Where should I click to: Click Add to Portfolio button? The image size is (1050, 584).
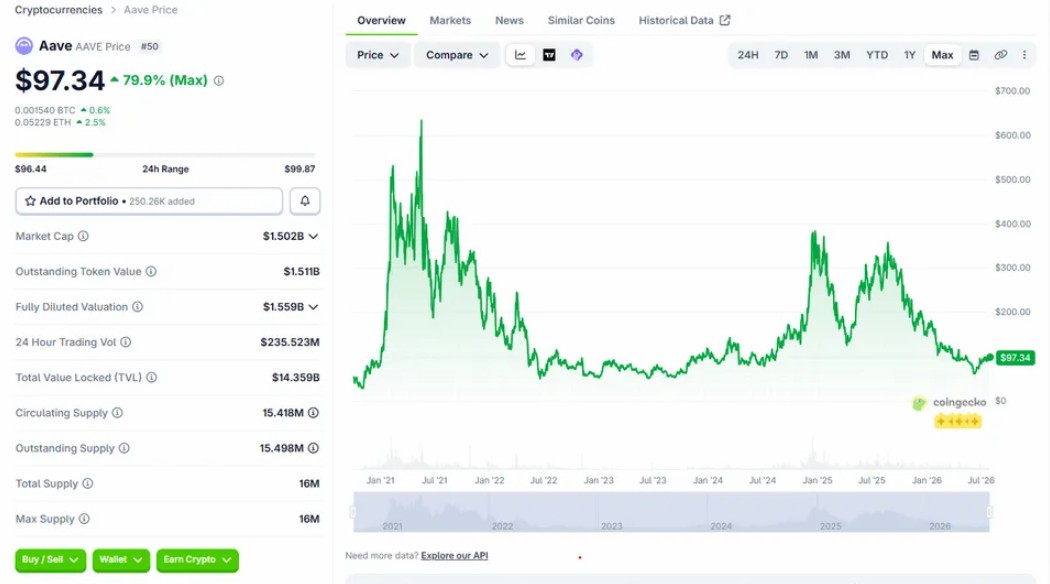[149, 201]
